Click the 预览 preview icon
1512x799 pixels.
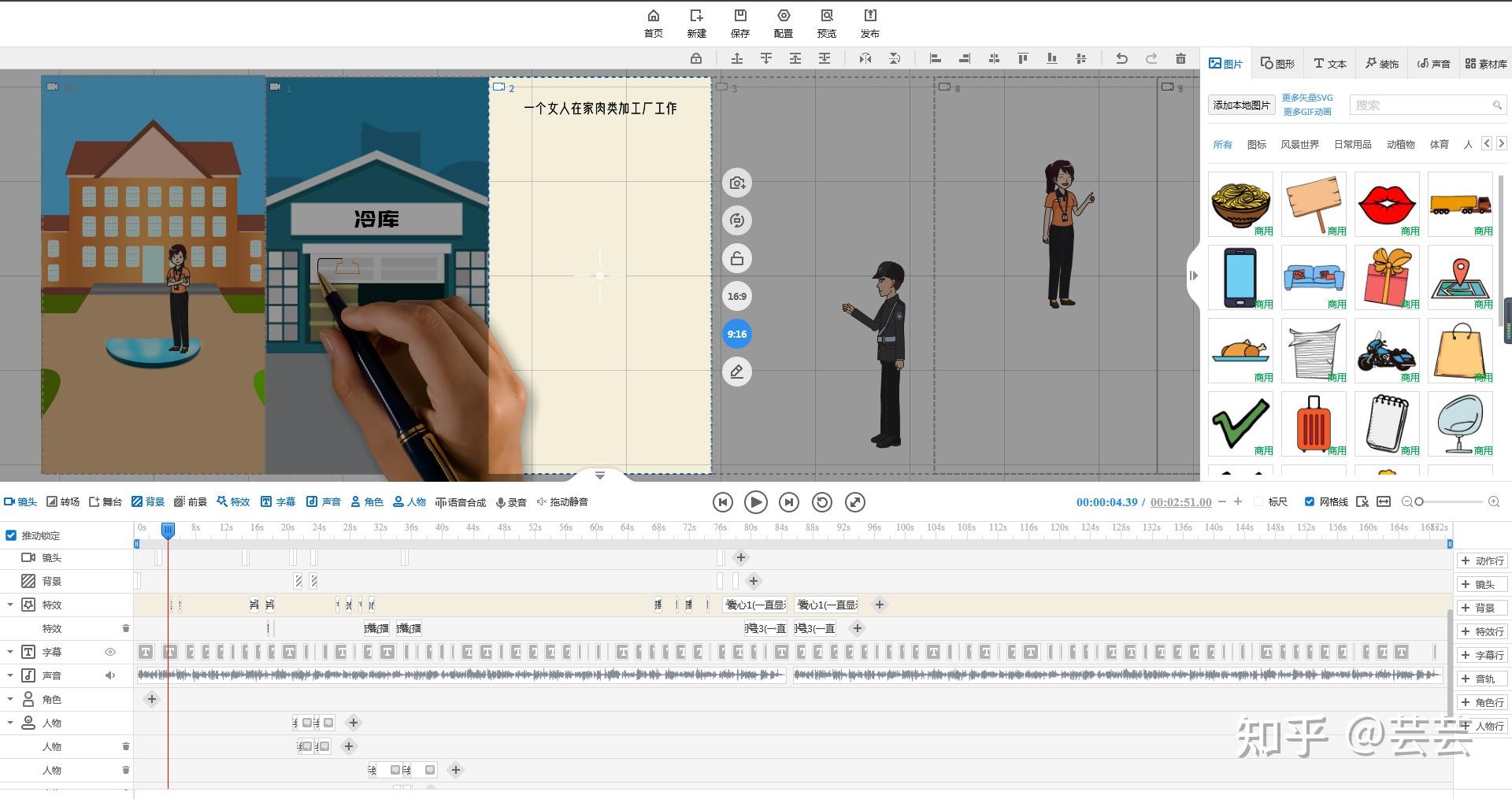(826, 23)
